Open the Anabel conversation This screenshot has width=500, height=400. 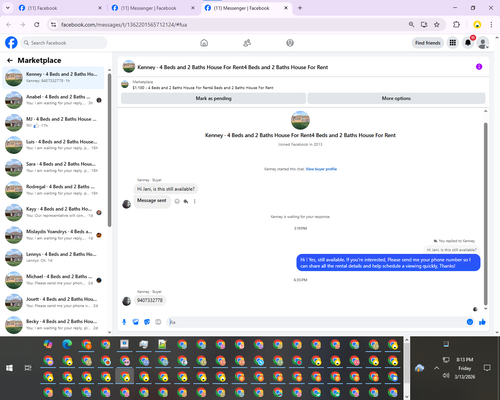click(x=53, y=100)
